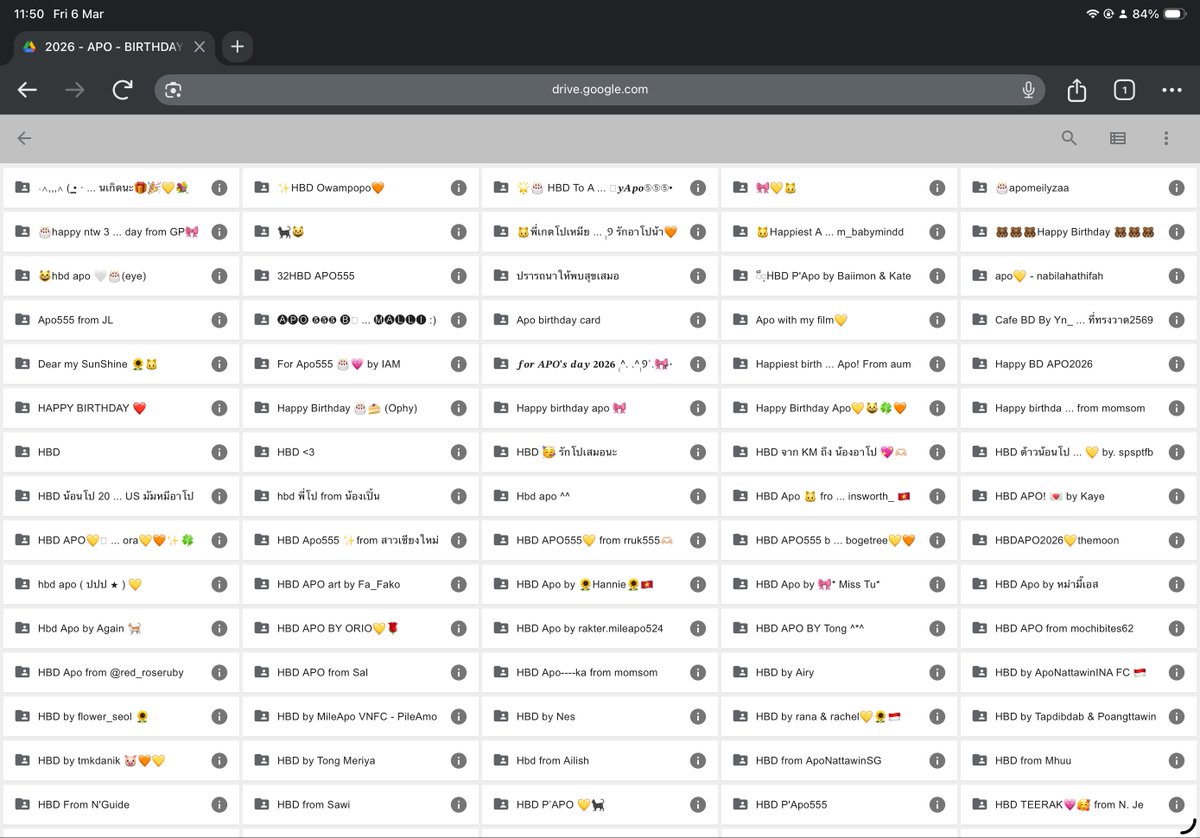The width and height of the screenshot is (1200, 838).
Task: Open folder HBD APO from mochibites62
Action: point(1078,628)
